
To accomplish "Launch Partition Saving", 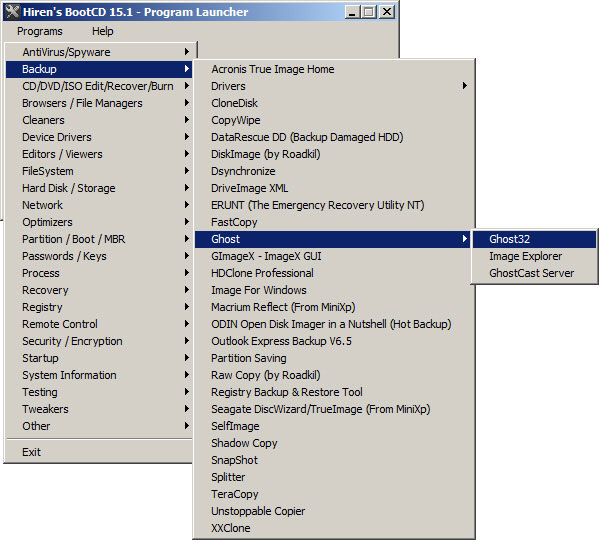I will 333,358.
